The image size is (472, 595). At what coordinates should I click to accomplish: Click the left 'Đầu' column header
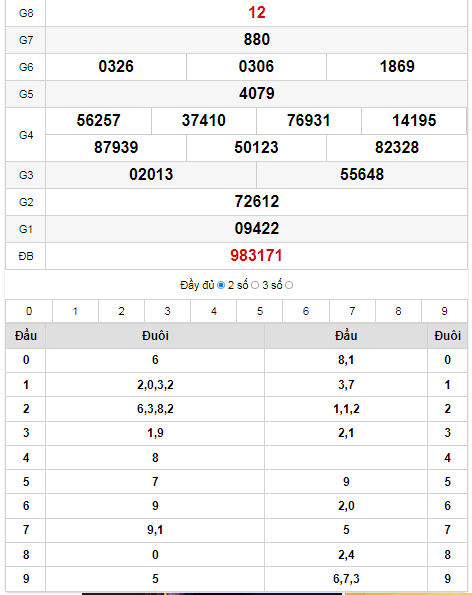click(x=26, y=335)
